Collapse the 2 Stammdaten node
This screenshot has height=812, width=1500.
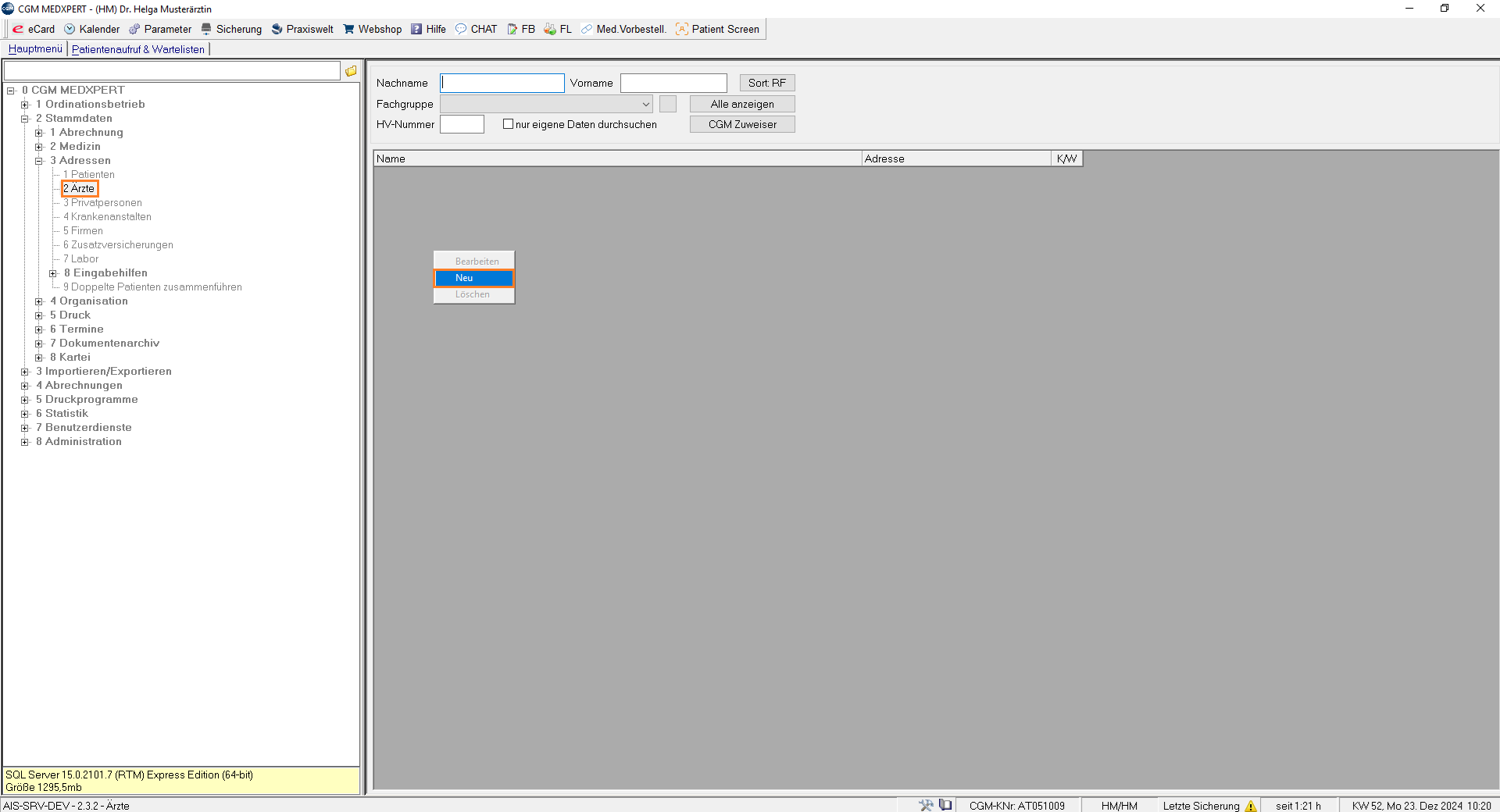click(25, 119)
